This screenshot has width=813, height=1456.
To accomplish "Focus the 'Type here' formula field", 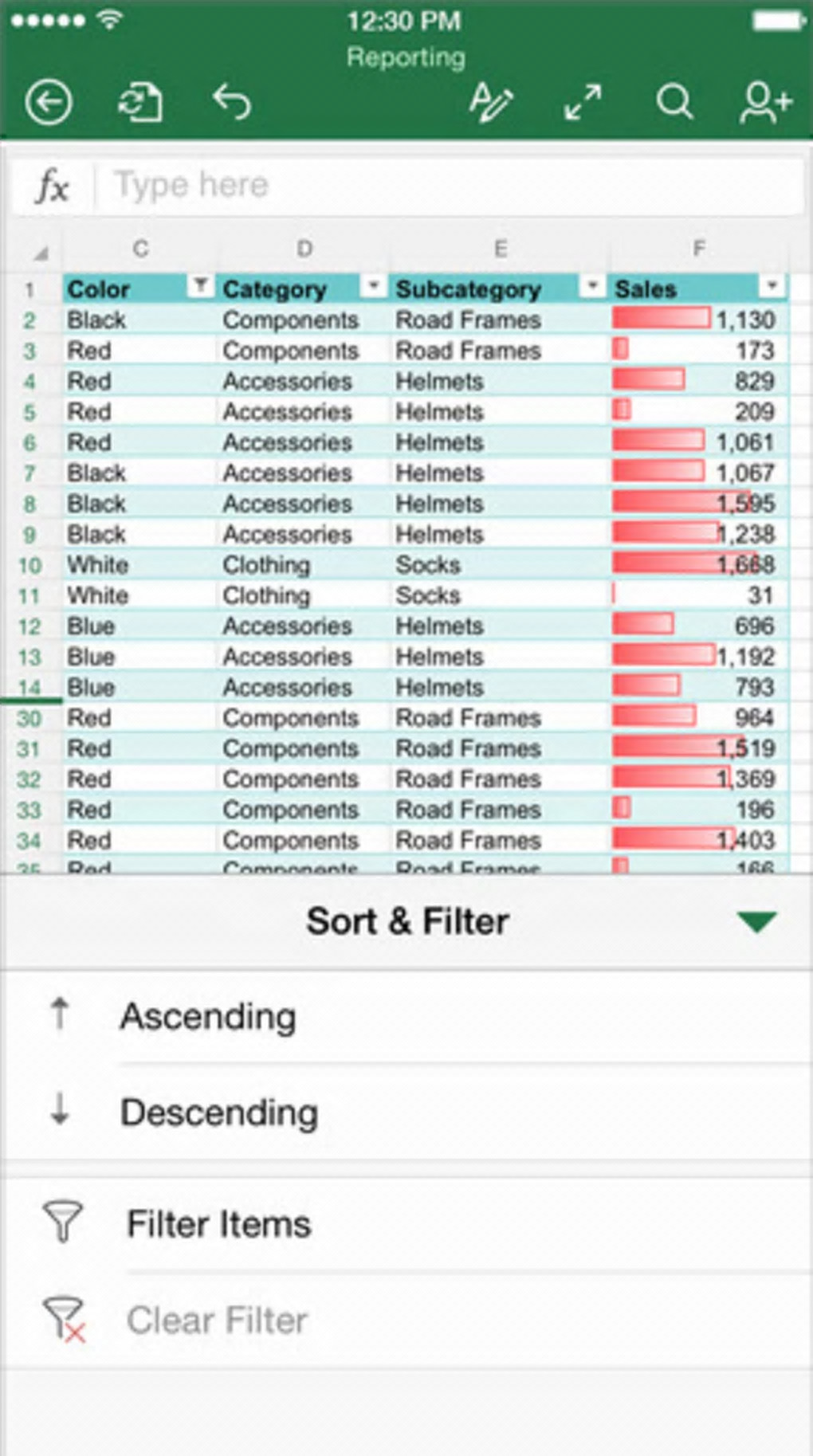I will [446, 186].
